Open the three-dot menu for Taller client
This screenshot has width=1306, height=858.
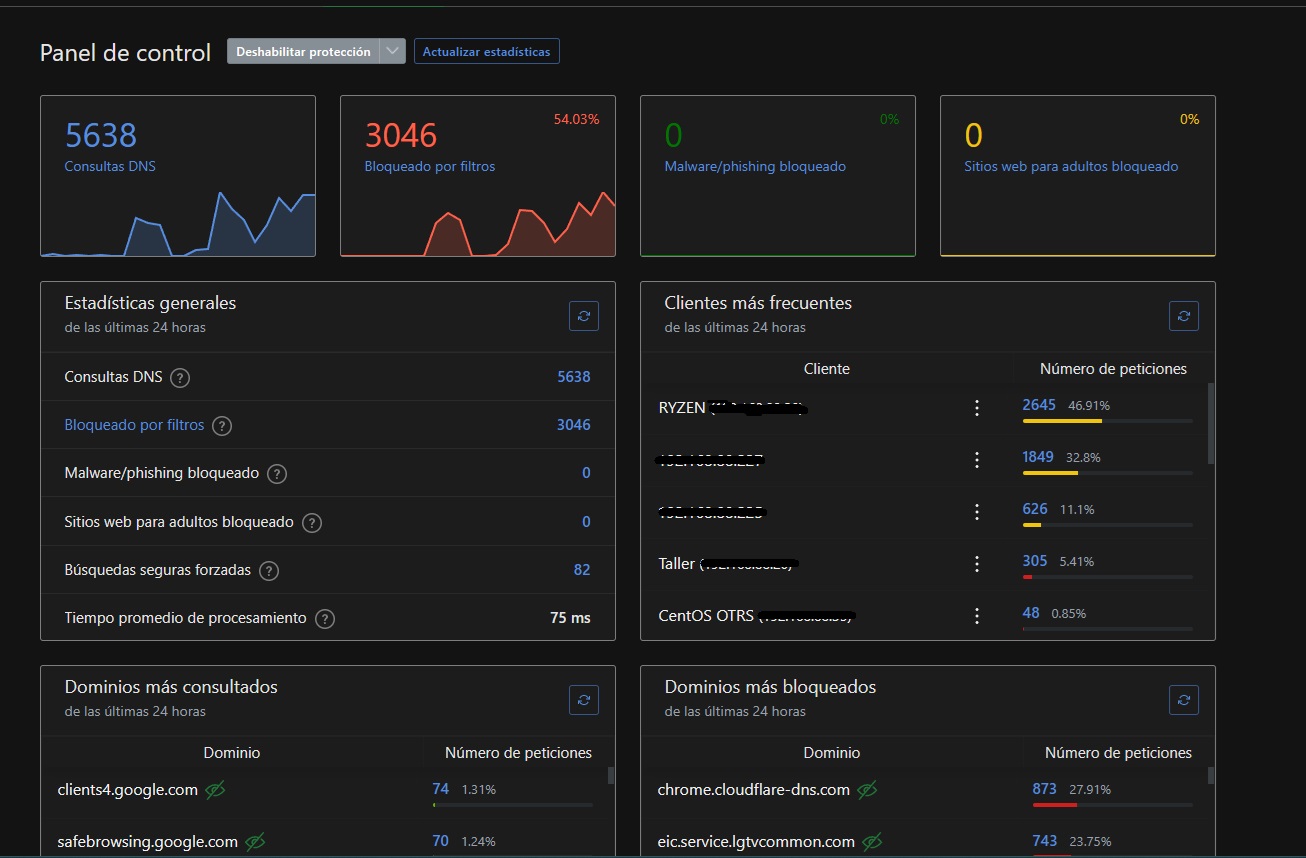977,564
